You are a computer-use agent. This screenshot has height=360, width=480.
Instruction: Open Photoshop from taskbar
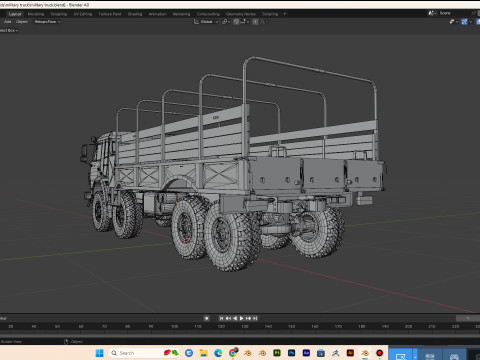coord(292,353)
